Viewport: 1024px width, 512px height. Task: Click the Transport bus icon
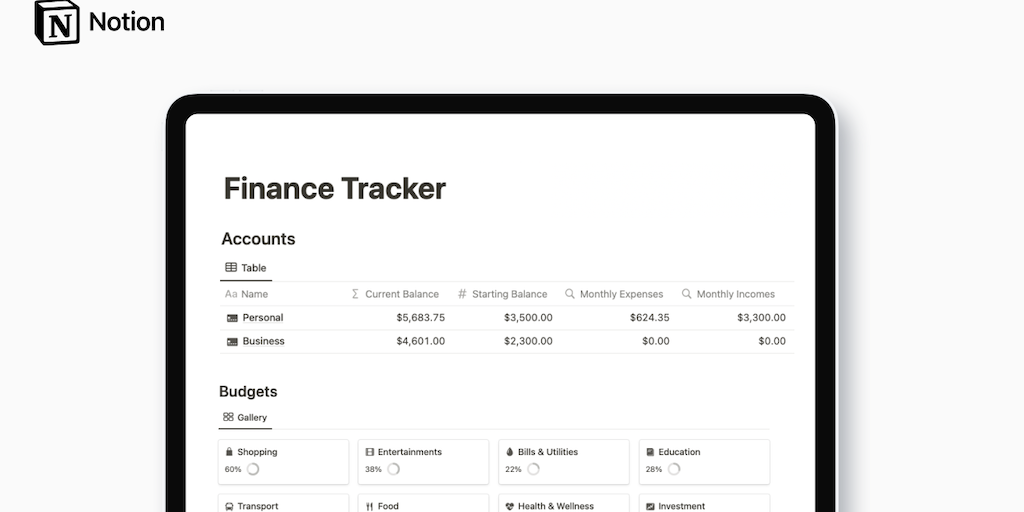[229, 506]
